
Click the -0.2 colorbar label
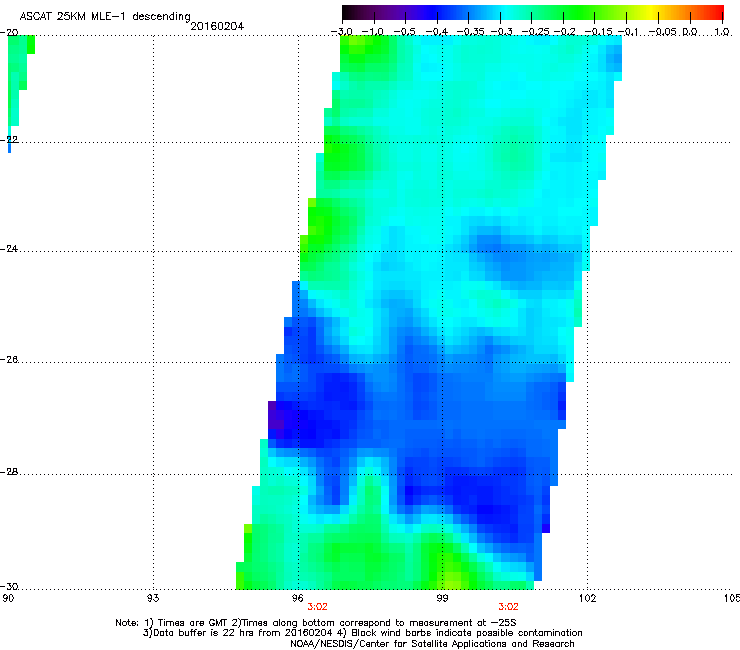(x=564, y=32)
